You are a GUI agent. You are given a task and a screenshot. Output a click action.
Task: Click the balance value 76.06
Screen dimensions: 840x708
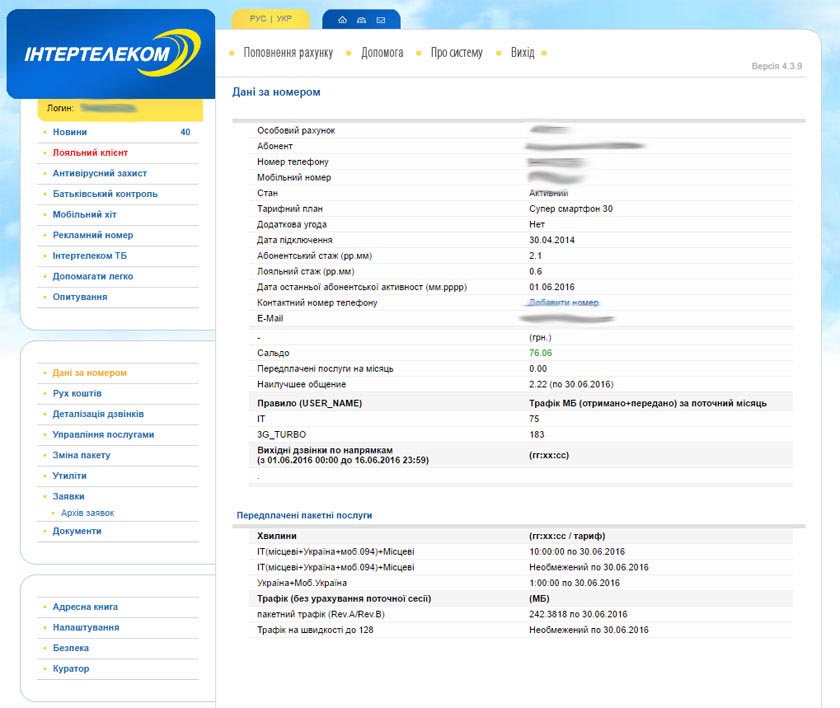(x=541, y=353)
